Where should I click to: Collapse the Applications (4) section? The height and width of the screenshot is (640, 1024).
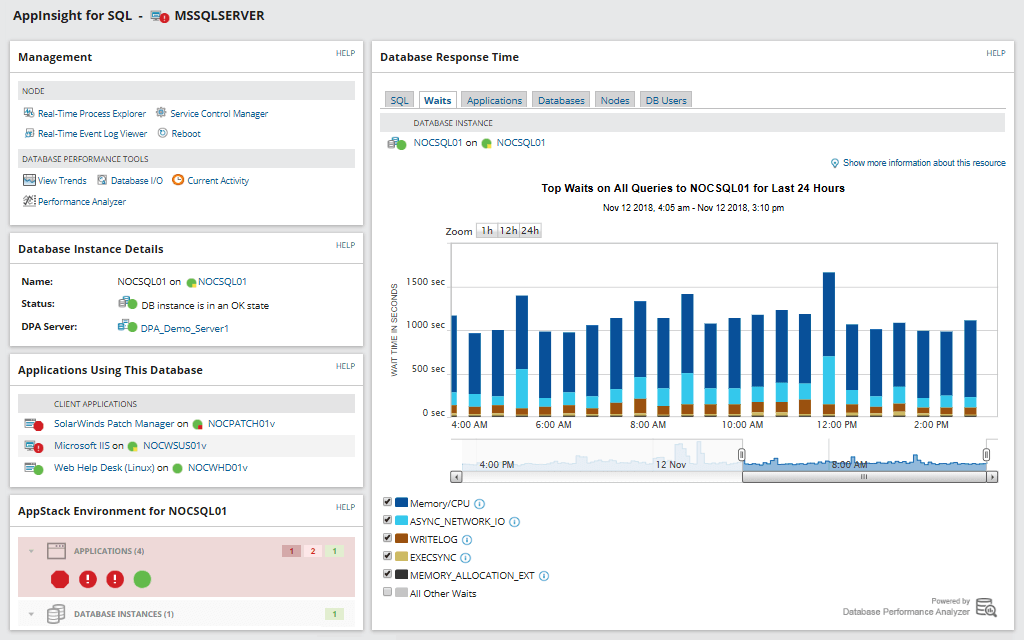[x=31, y=551]
